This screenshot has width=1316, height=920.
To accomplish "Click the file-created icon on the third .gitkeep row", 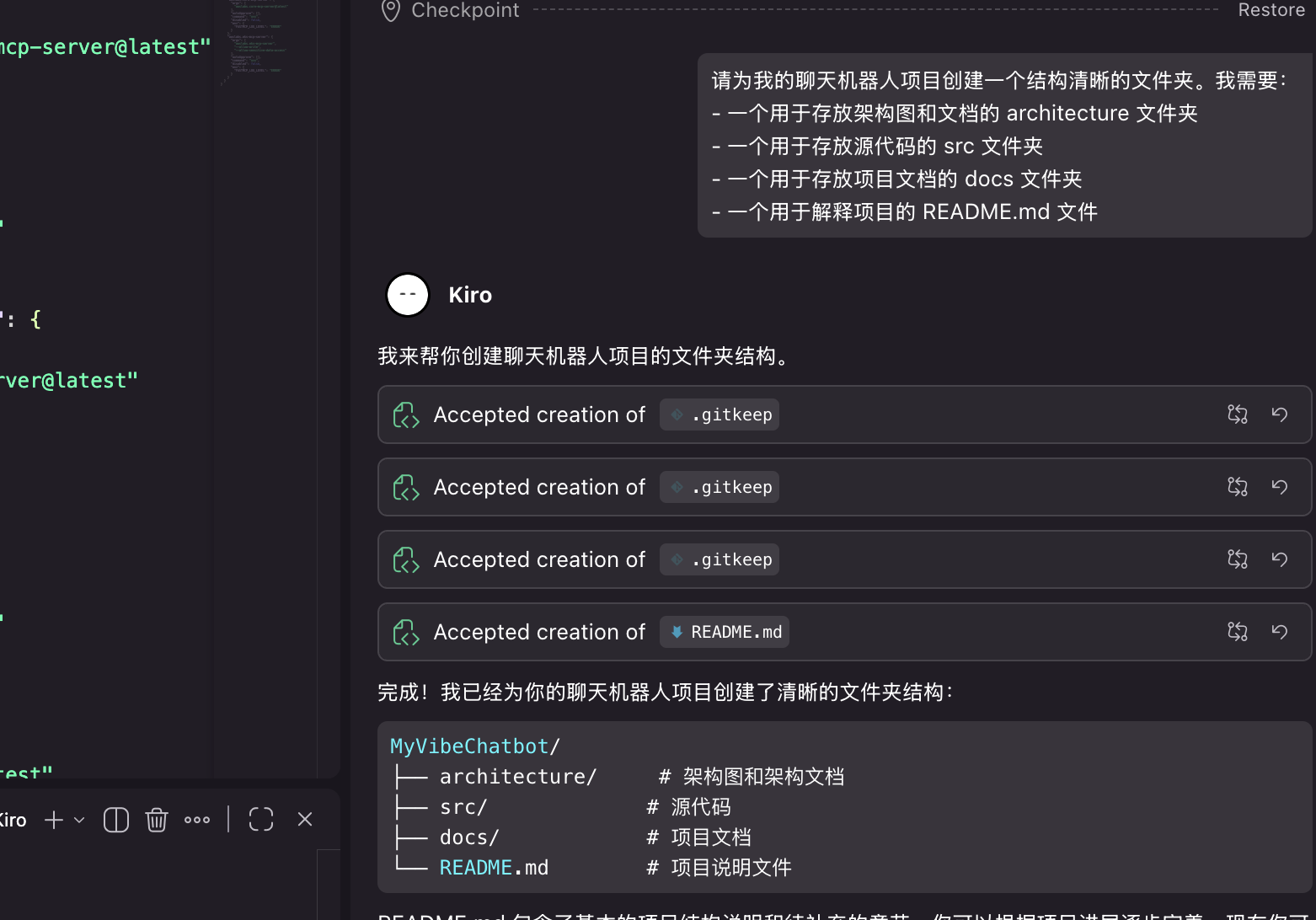I will pyautogui.click(x=406, y=559).
